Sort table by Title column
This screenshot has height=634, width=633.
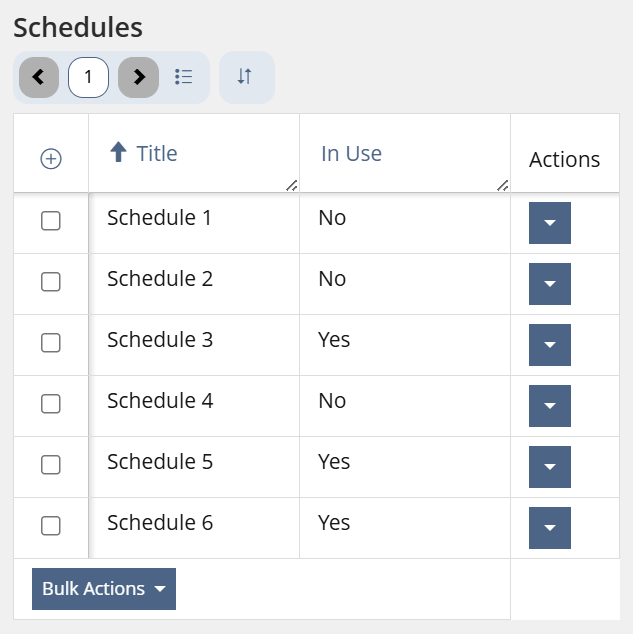157,153
